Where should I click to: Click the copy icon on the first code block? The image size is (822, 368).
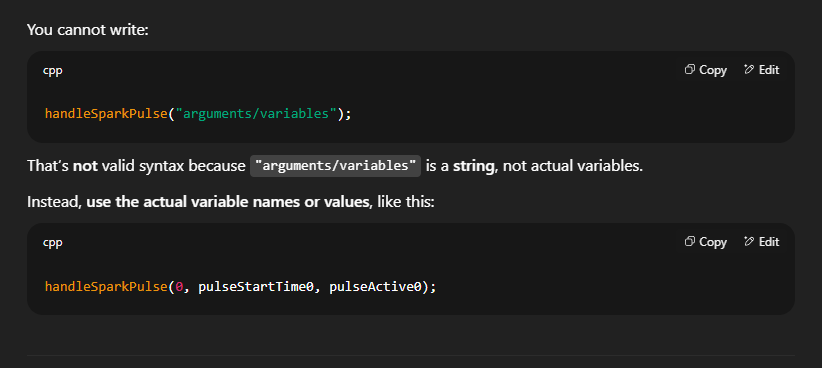pyautogui.click(x=689, y=70)
